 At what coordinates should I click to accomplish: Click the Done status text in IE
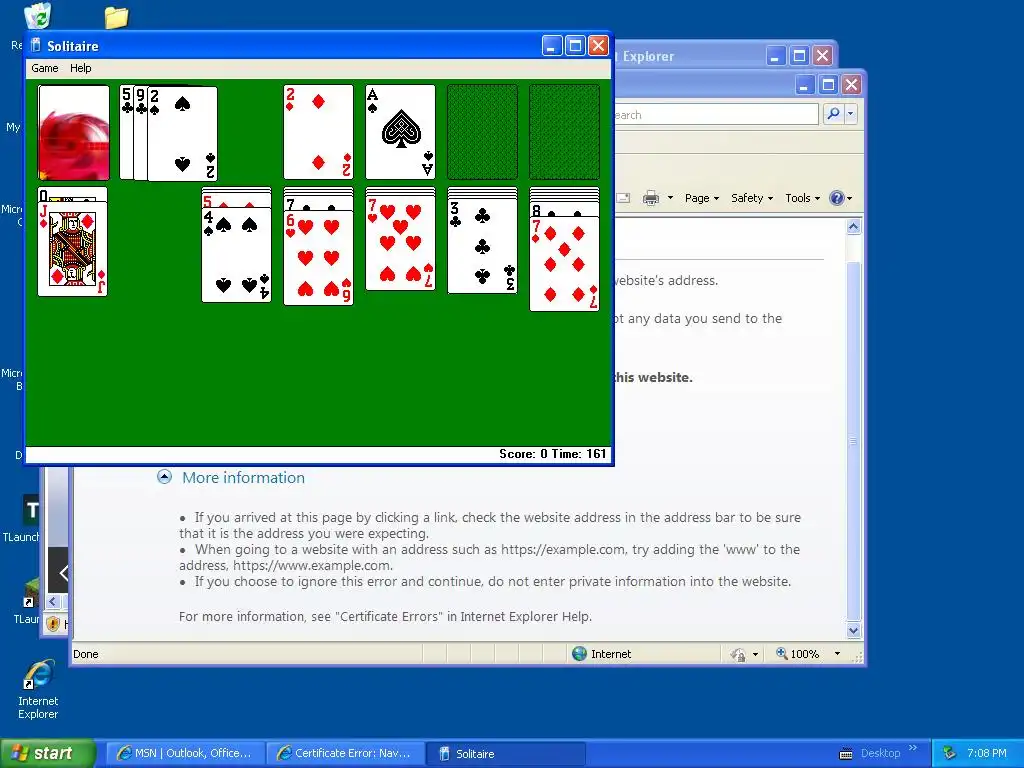click(x=86, y=654)
